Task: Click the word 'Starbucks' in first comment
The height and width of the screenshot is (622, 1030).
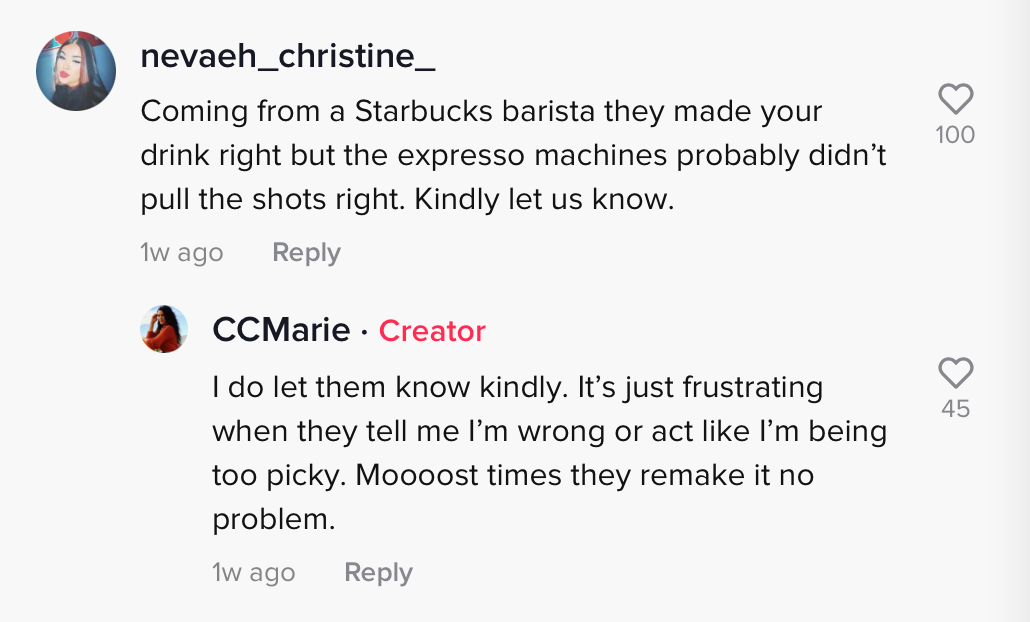Action: click(424, 111)
